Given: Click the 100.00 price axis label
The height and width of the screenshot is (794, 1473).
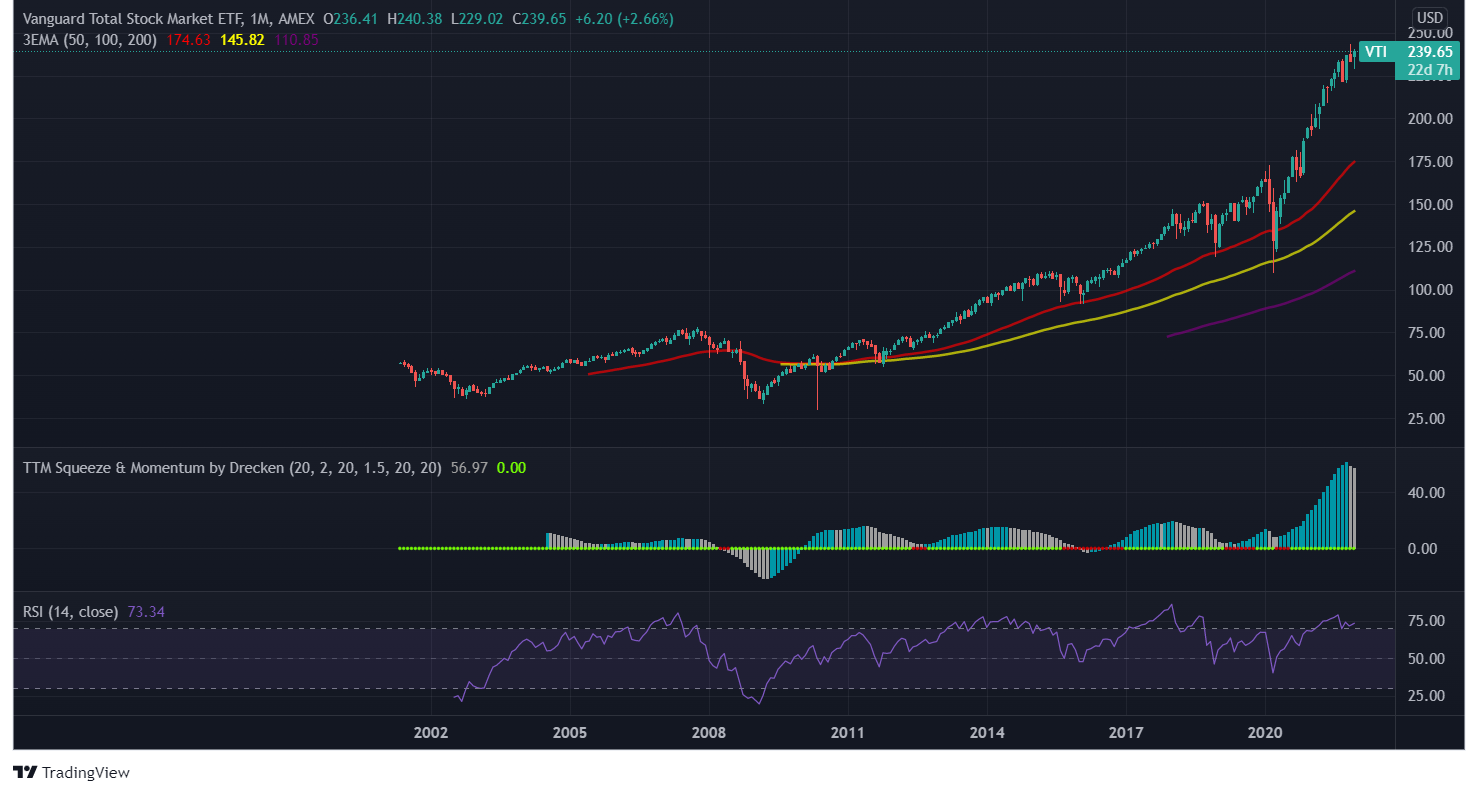Looking at the screenshot, I should (x=1430, y=290).
